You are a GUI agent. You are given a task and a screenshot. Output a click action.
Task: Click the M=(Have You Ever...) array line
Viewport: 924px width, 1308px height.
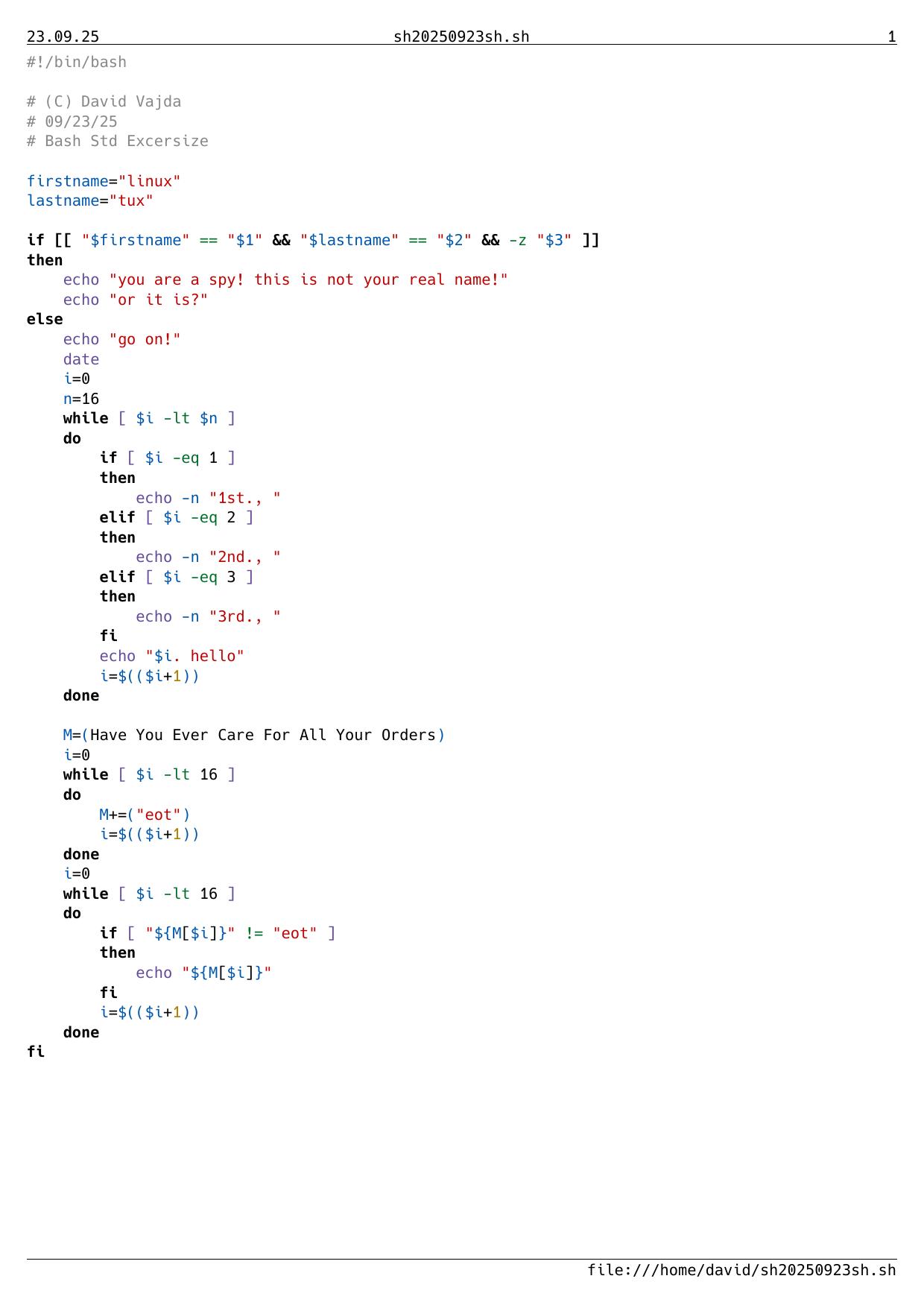coord(254,735)
